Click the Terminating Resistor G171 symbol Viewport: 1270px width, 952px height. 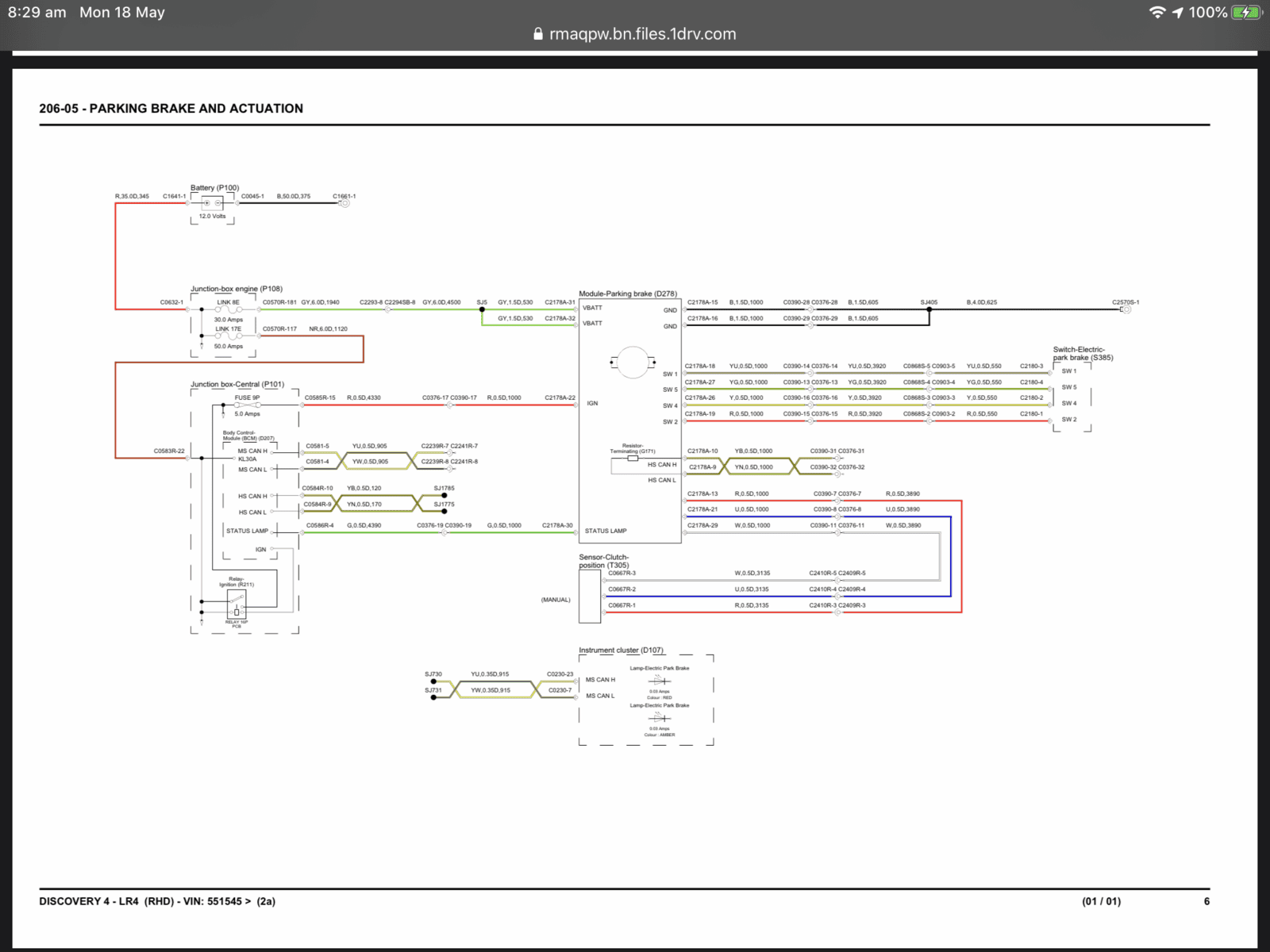(x=633, y=459)
